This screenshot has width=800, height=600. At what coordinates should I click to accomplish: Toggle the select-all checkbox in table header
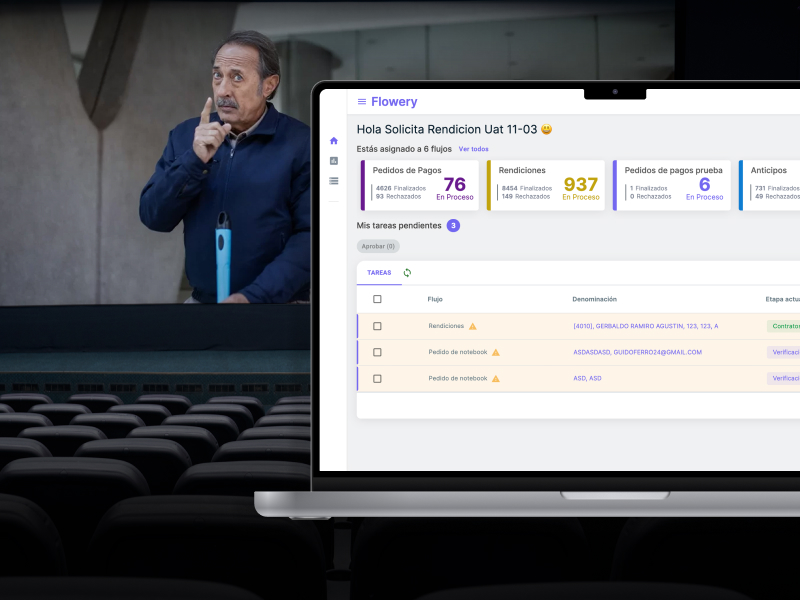pos(377,299)
